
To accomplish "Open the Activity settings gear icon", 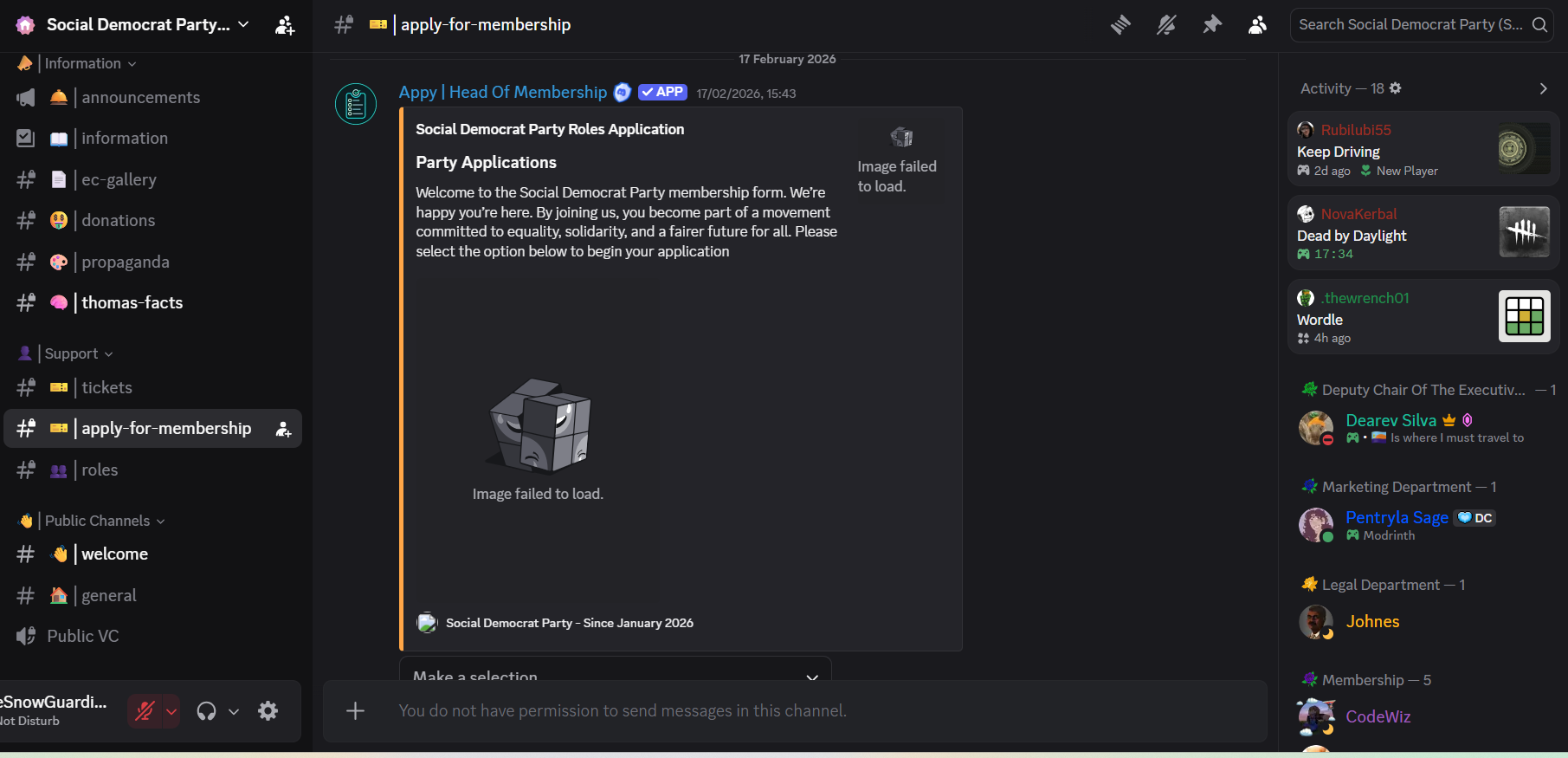I will [1396, 88].
